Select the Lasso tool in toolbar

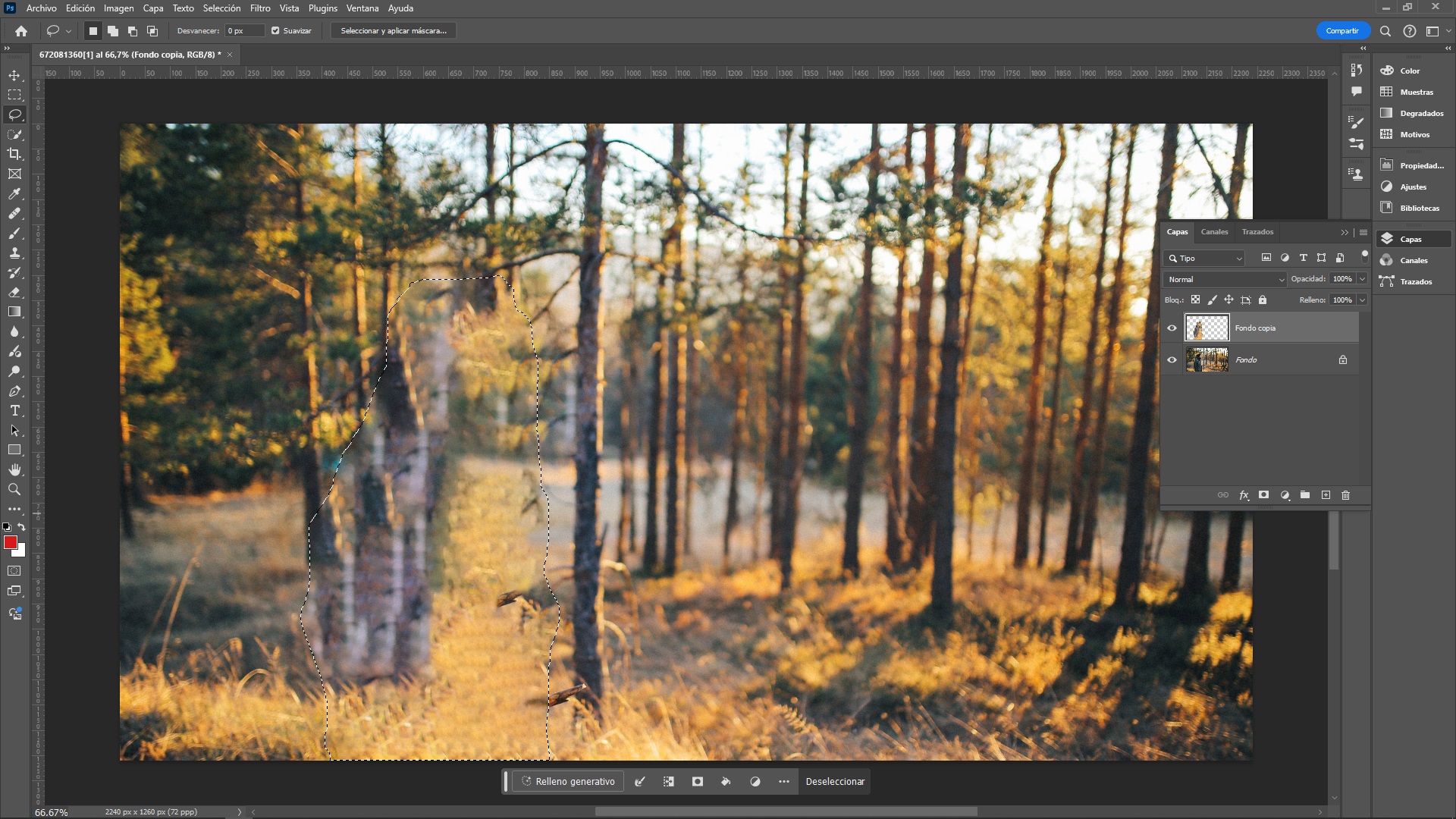pyautogui.click(x=14, y=115)
